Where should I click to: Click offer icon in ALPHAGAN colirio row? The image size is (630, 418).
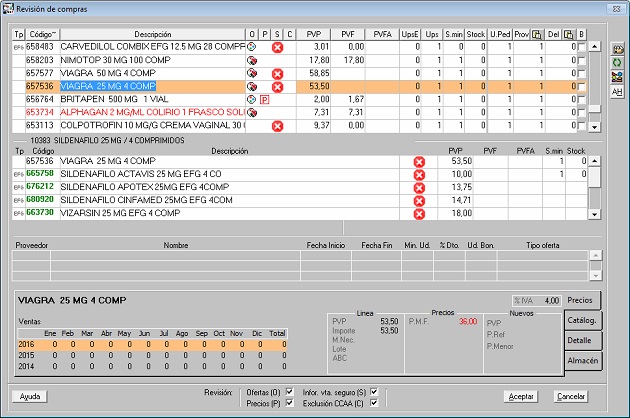tap(252, 113)
